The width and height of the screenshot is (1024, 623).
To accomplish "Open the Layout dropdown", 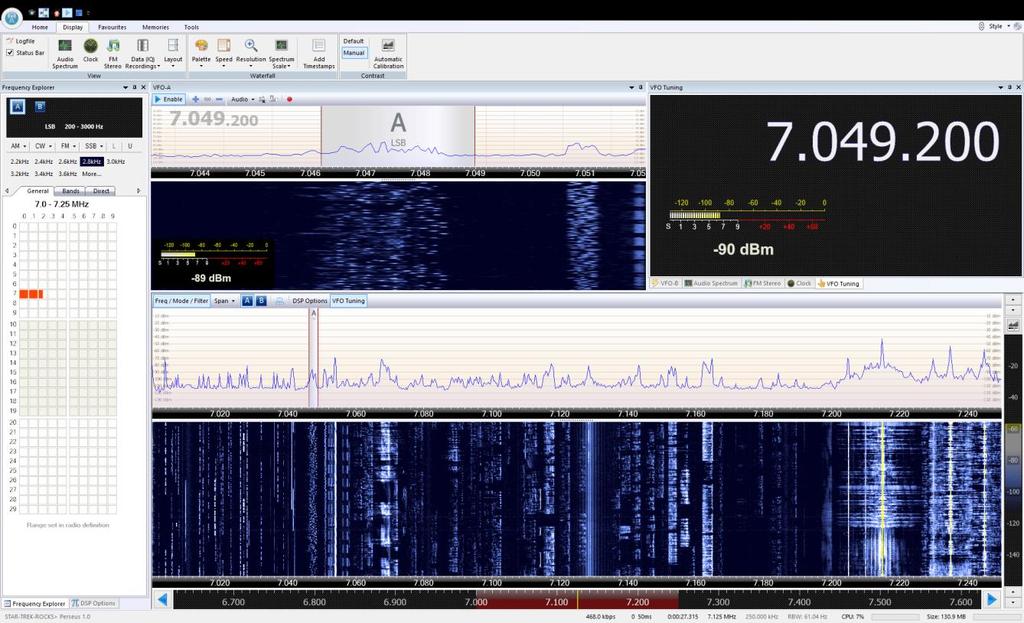I will click(173, 54).
